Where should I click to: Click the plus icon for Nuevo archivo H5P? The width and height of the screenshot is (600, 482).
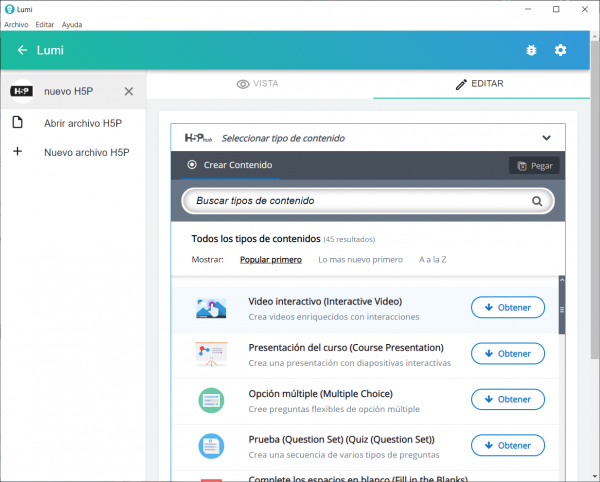click(x=17, y=152)
